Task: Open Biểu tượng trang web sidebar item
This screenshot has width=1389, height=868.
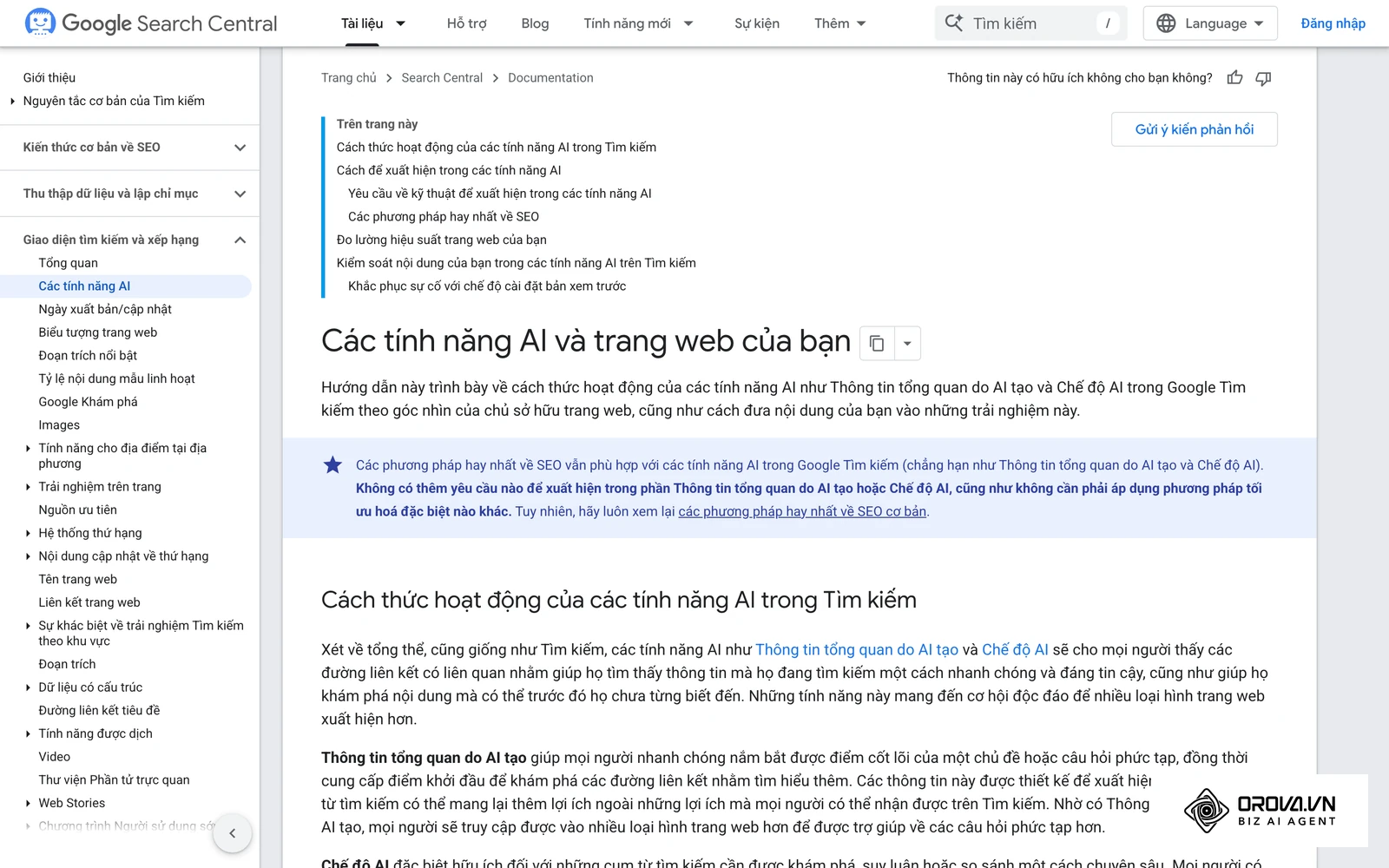Action: click(98, 332)
